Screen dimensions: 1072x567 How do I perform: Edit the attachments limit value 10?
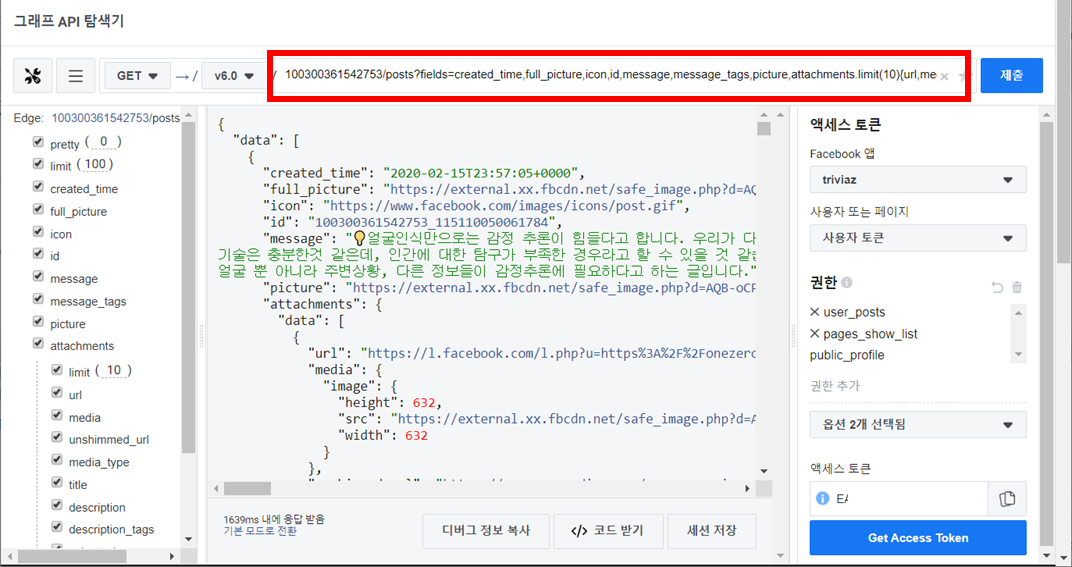click(x=113, y=370)
